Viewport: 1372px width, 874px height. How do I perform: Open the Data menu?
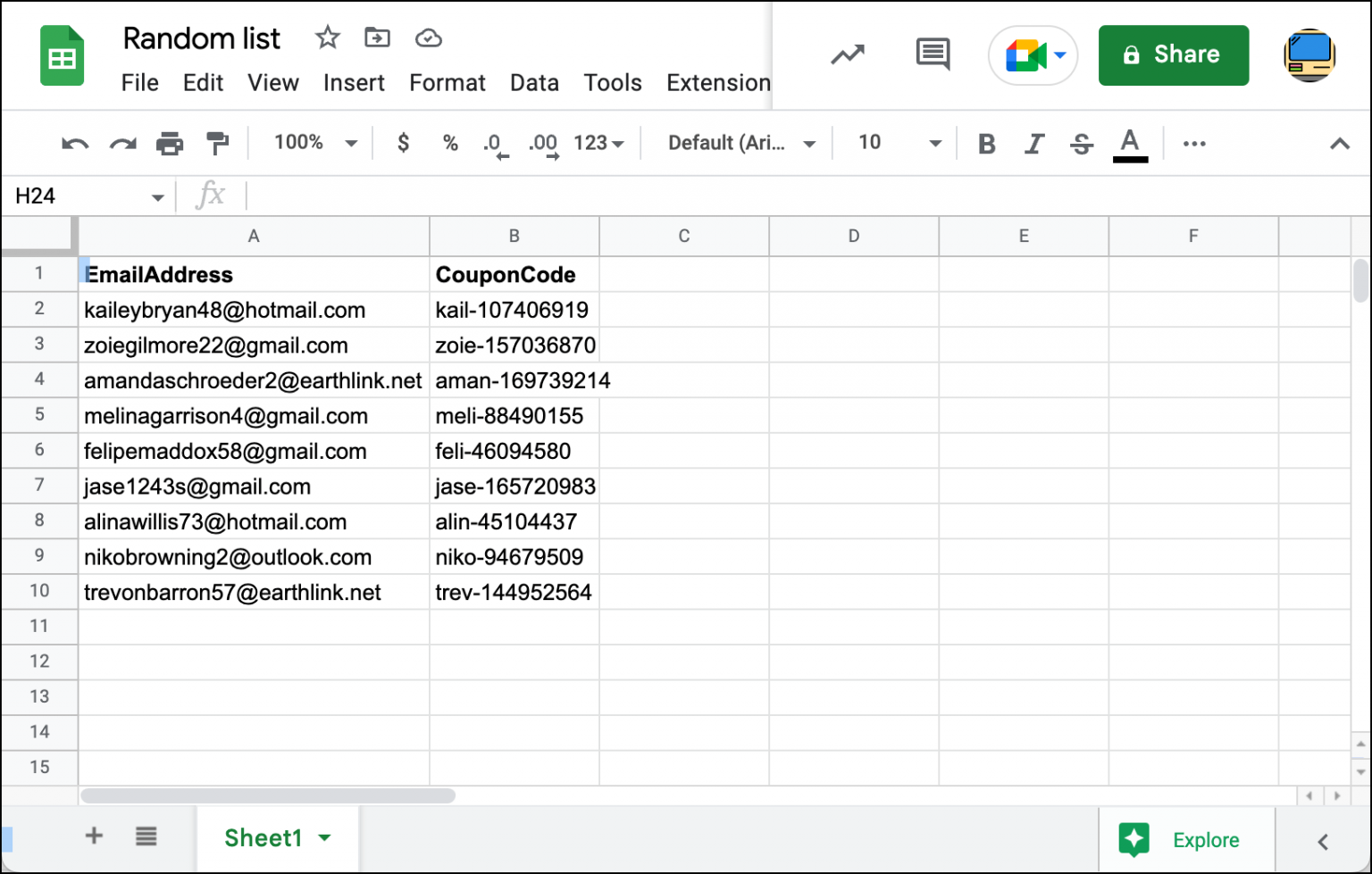pos(534,82)
